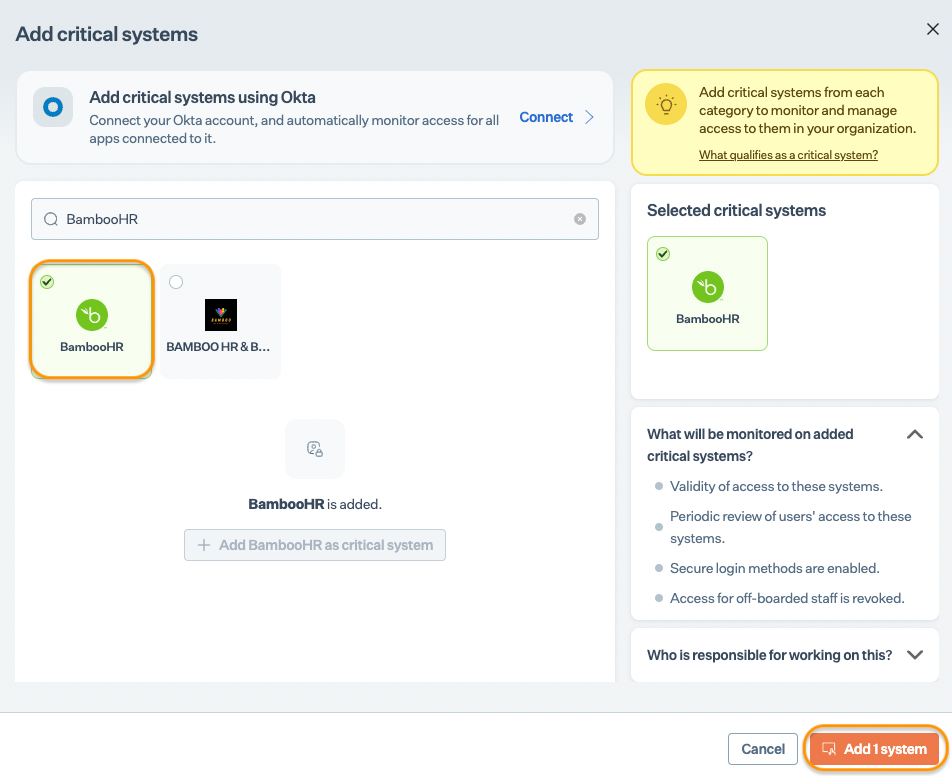952x776 pixels.
Task: Click 'BambooHR is added.' message
Action: pyautogui.click(x=314, y=504)
